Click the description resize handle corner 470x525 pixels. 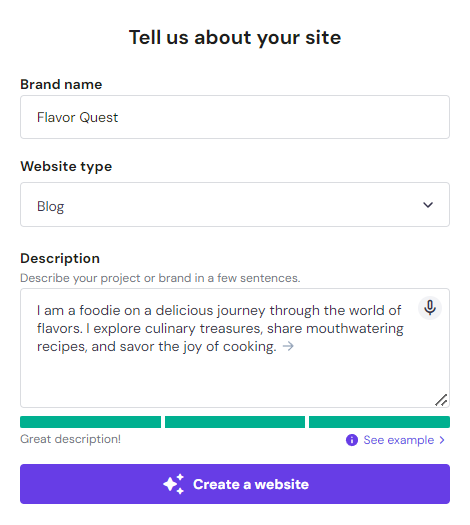click(x=441, y=400)
